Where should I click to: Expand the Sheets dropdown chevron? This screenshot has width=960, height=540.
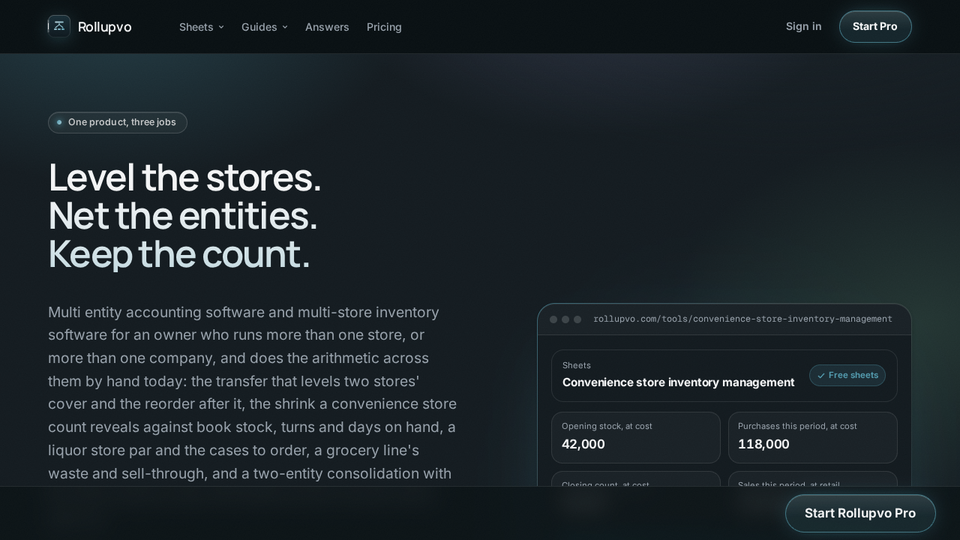[x=221, y=27]
